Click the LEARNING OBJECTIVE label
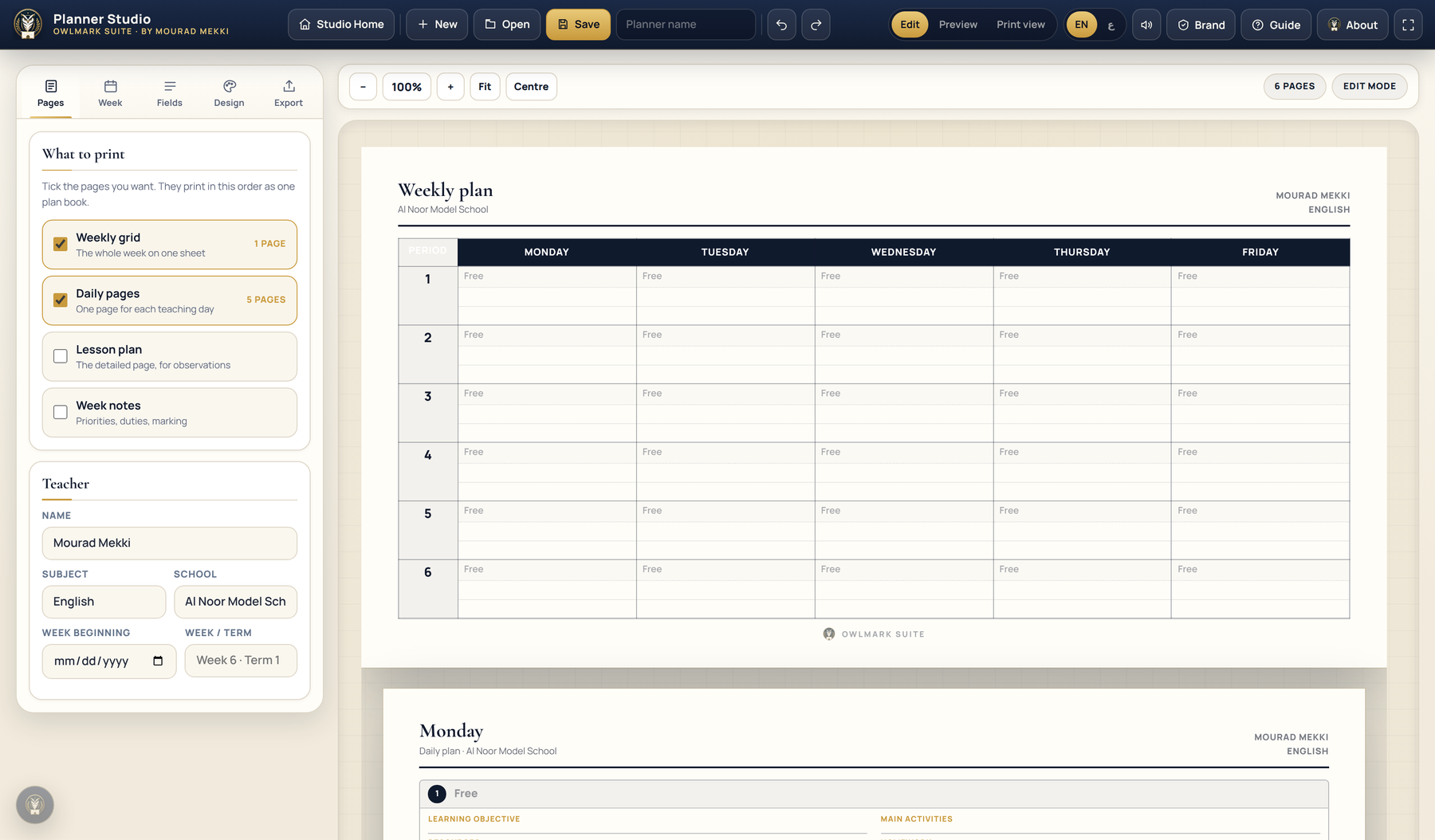Viewport: 1435px width, 840px height. coord(474,819)
